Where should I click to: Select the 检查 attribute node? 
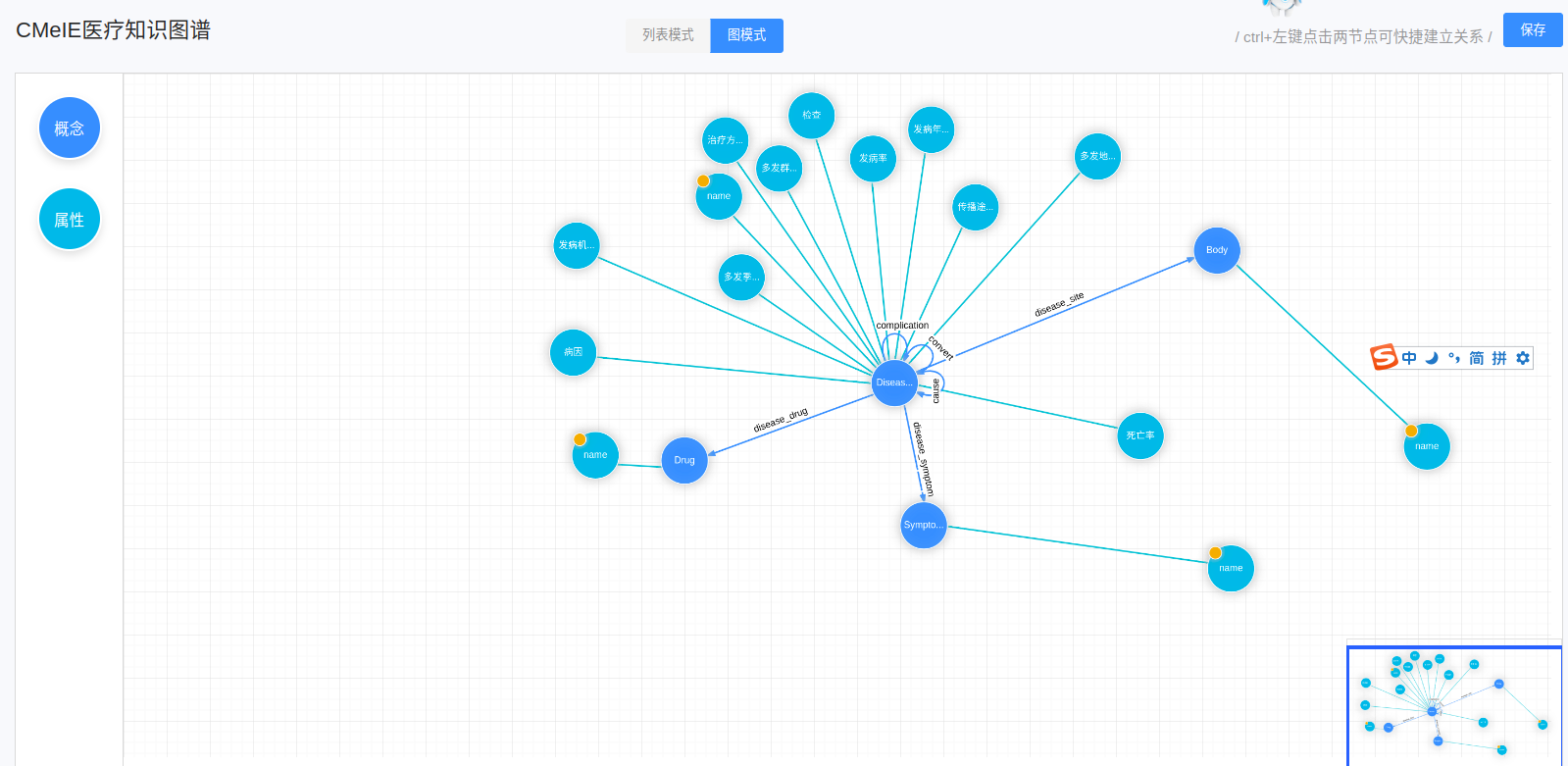pos(812,115)
